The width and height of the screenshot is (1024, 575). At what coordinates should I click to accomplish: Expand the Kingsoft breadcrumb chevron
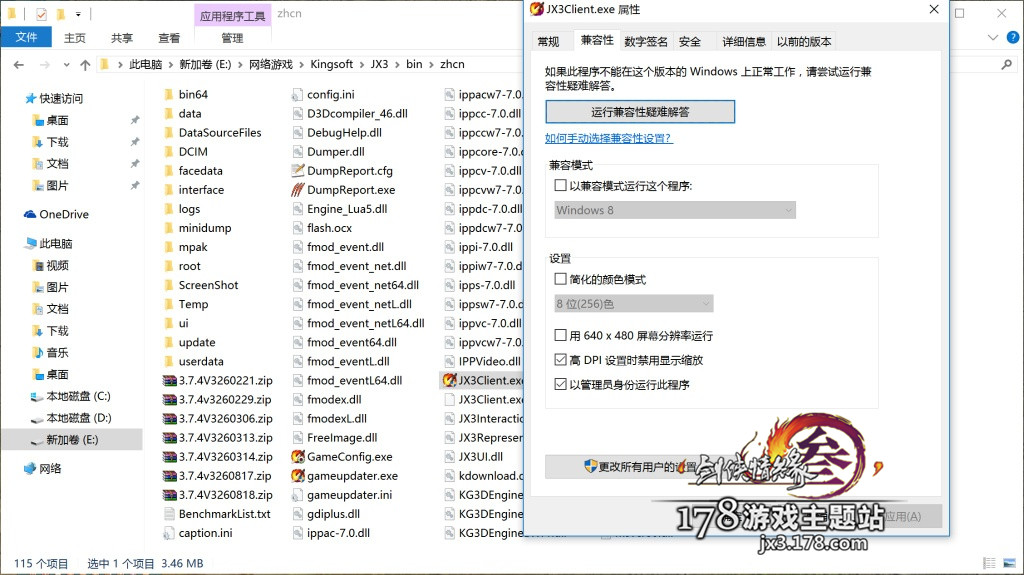362,64
